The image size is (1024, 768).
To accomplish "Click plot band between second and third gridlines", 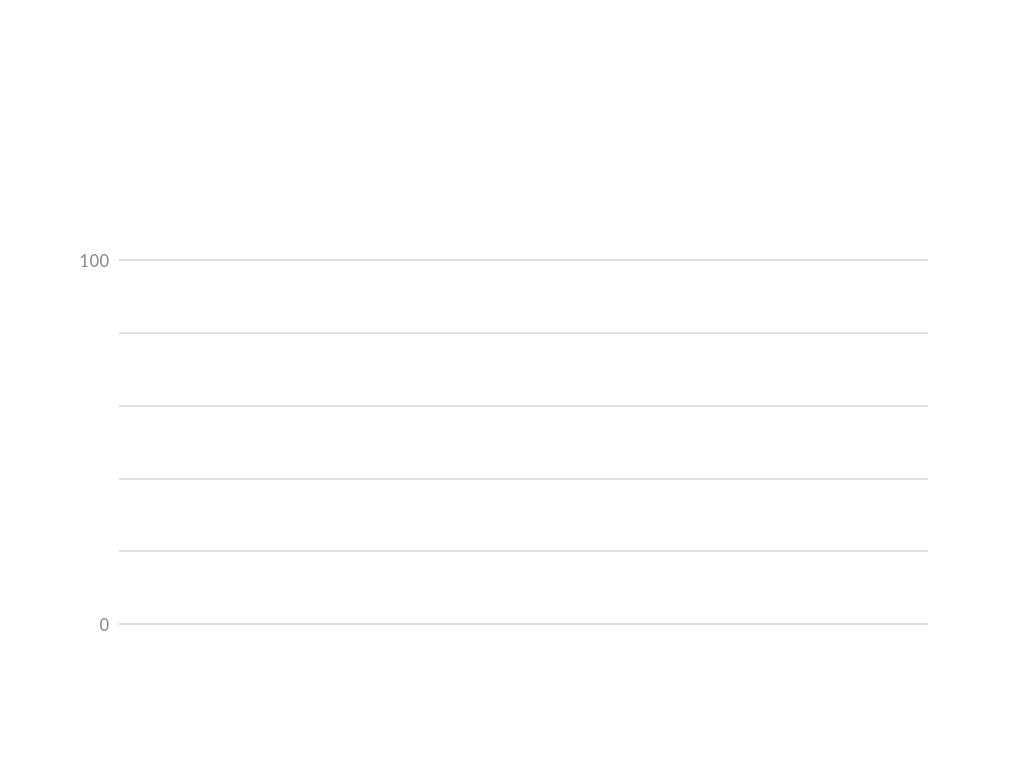I will tap(523, 369).
